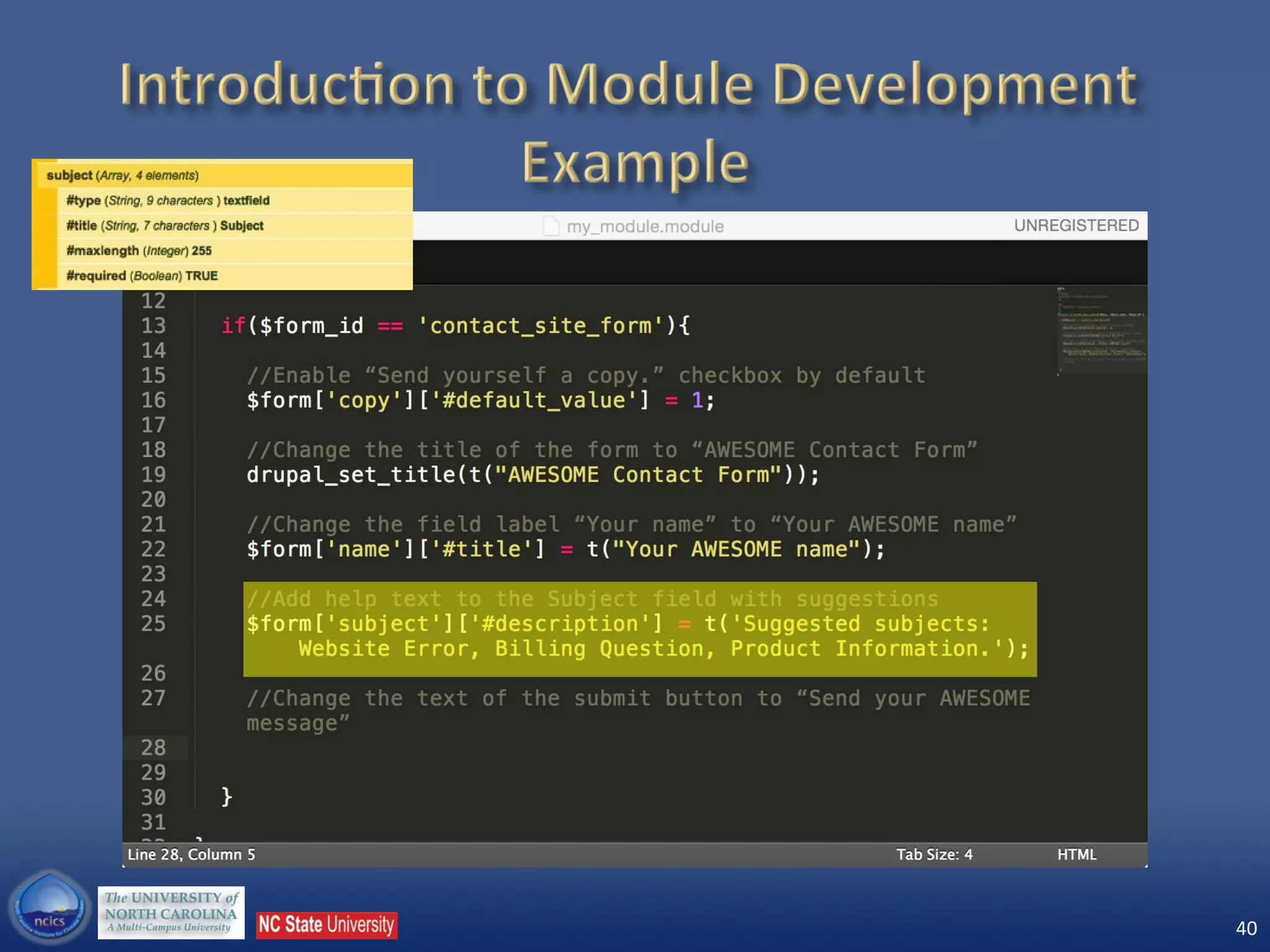1270x952 pixels.
Task: Click the University of North Carolina logo
Action: [x=171, y=912]
